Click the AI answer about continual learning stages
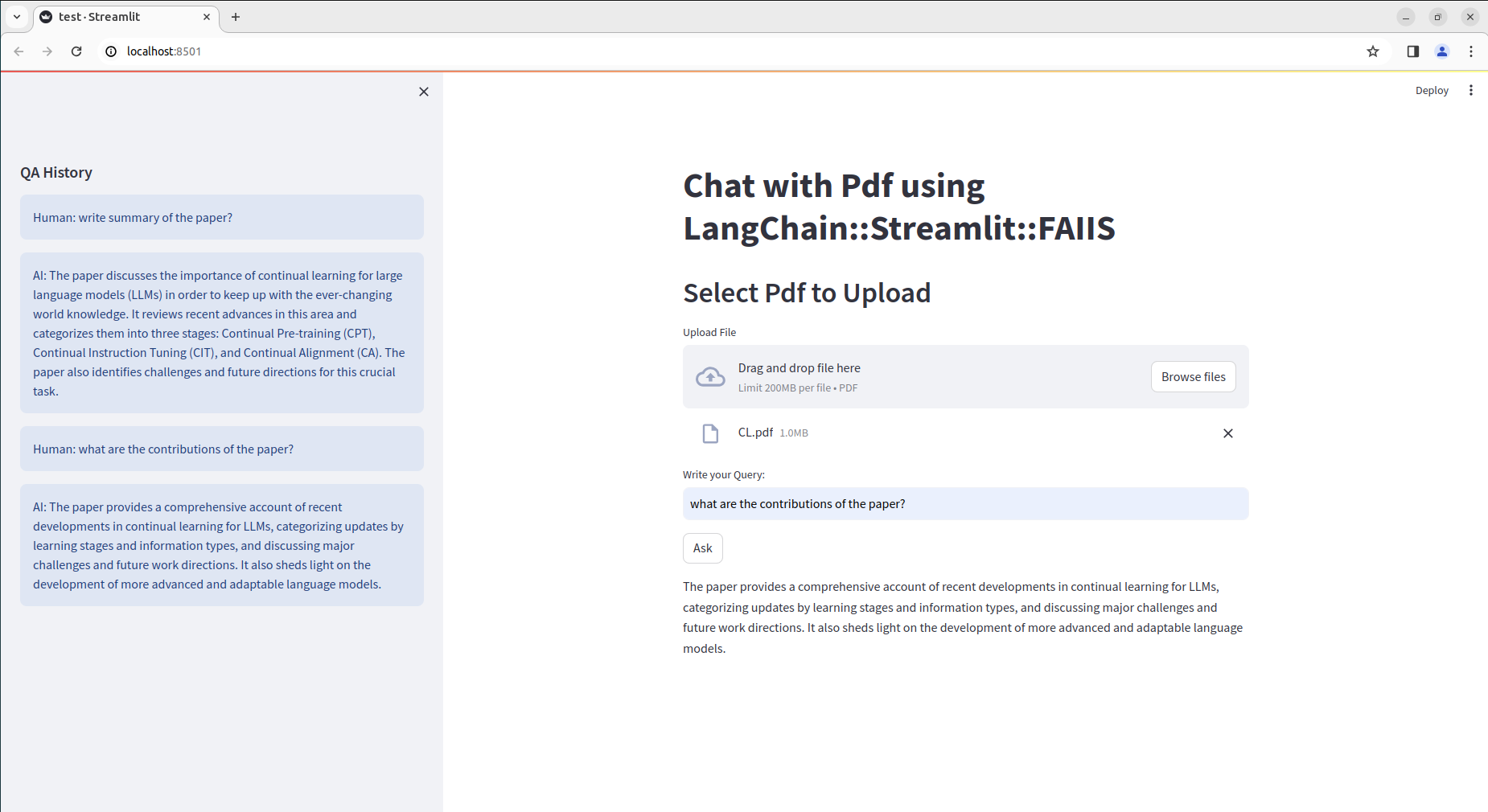Screen dimensions: 1488x812 pyautogui.click(x=222, y=333)
